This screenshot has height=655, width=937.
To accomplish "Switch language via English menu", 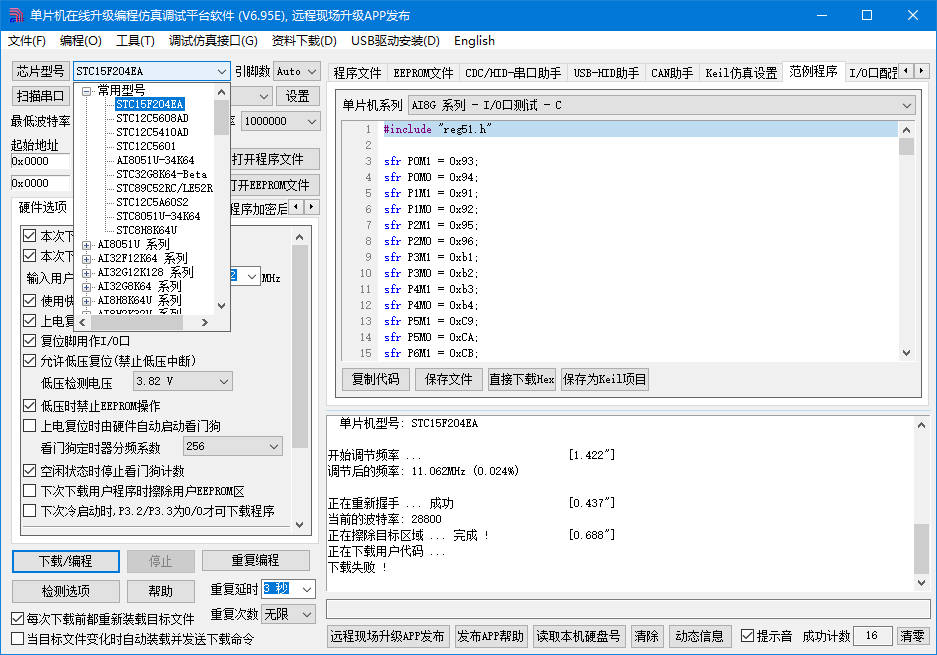I will [x=474, y=41].
